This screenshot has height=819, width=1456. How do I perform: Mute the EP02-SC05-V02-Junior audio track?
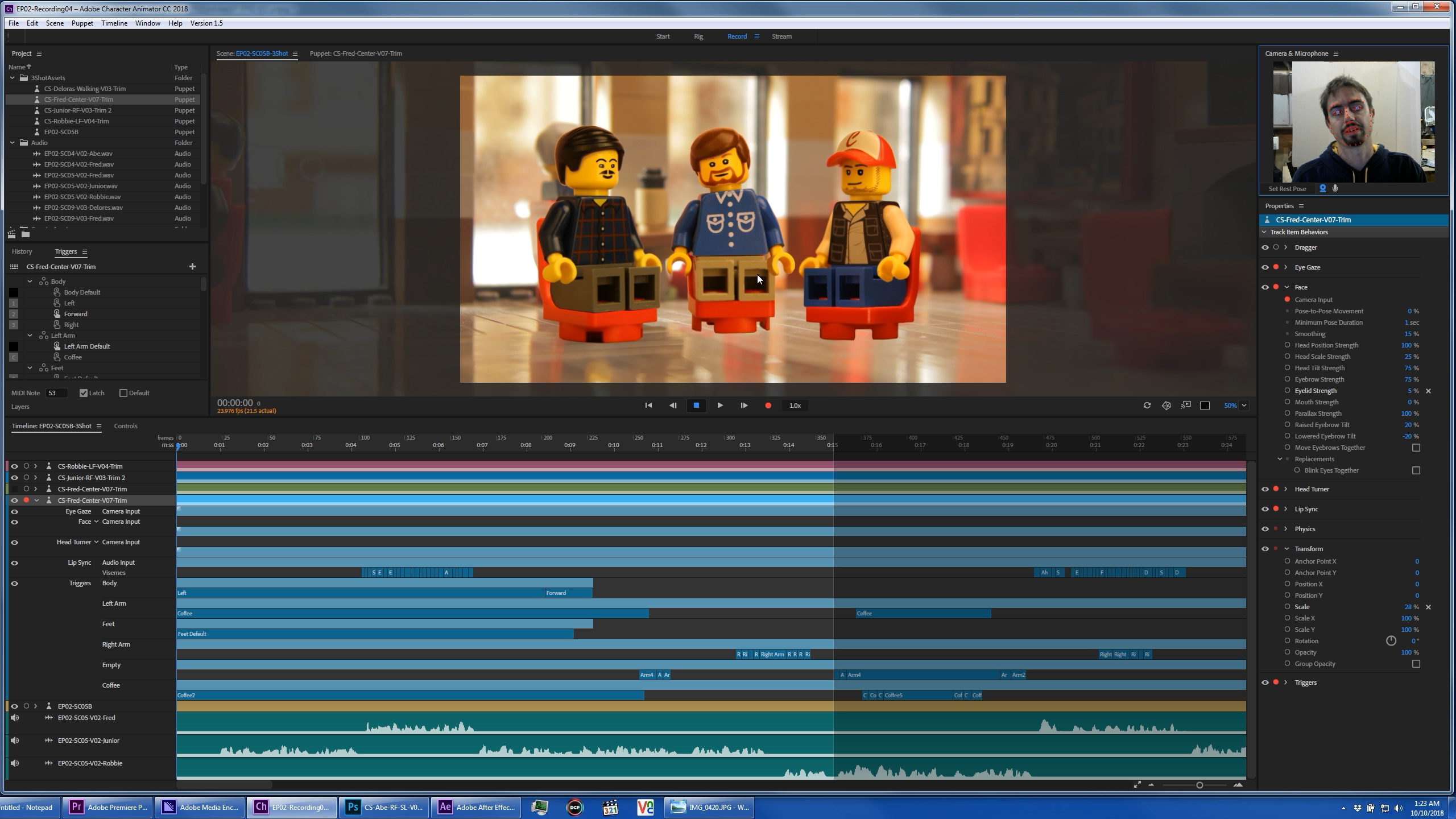[15, 741]
